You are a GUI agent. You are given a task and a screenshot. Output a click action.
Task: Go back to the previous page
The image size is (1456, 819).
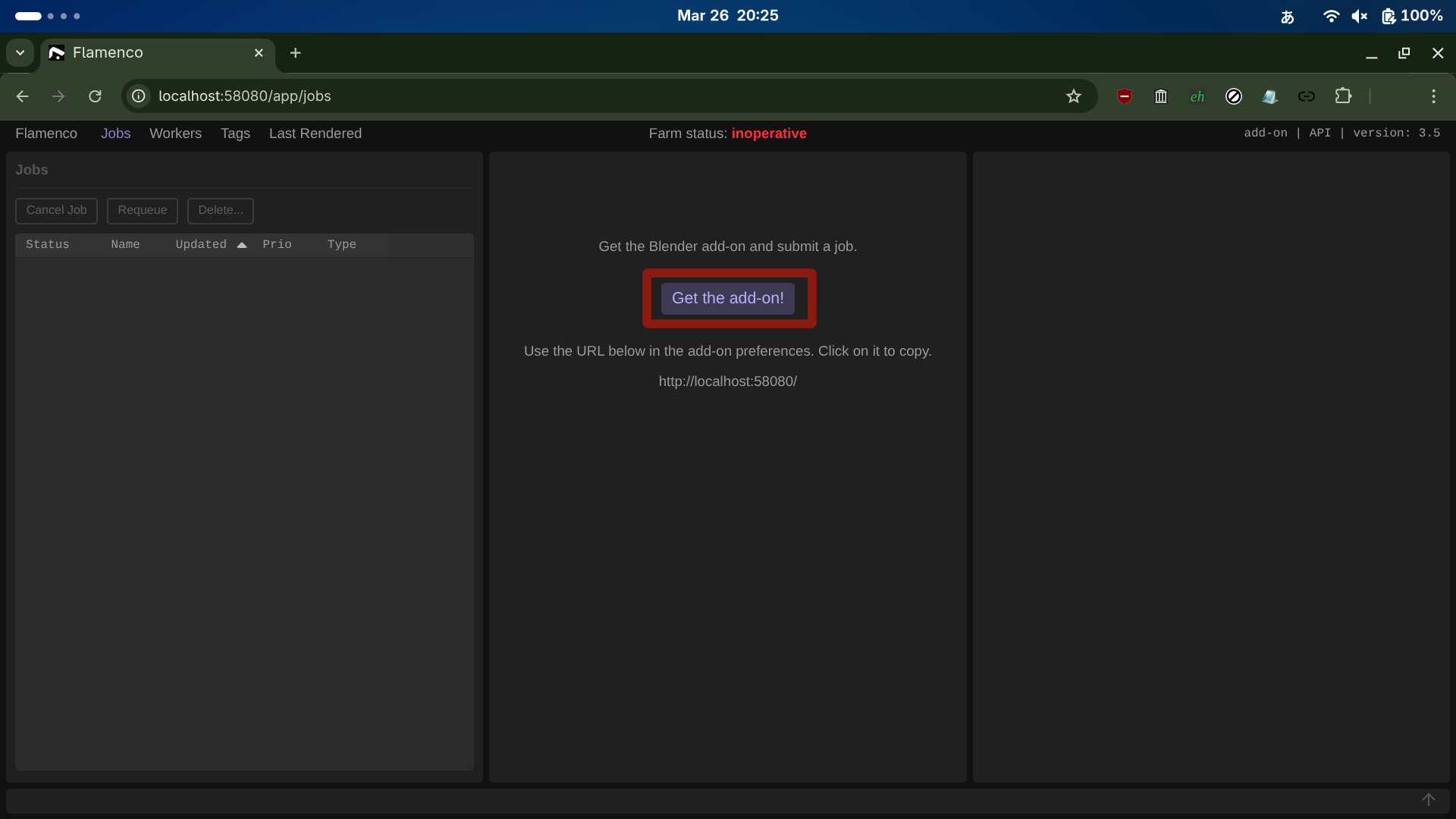coord(23,96)
